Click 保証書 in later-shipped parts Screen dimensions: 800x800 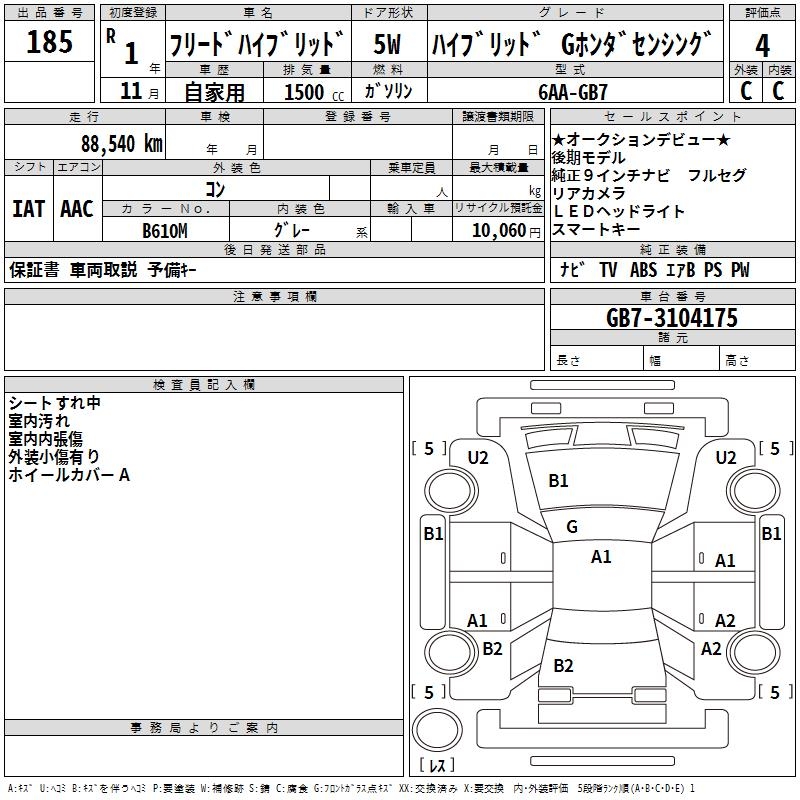tap(34, 270)
